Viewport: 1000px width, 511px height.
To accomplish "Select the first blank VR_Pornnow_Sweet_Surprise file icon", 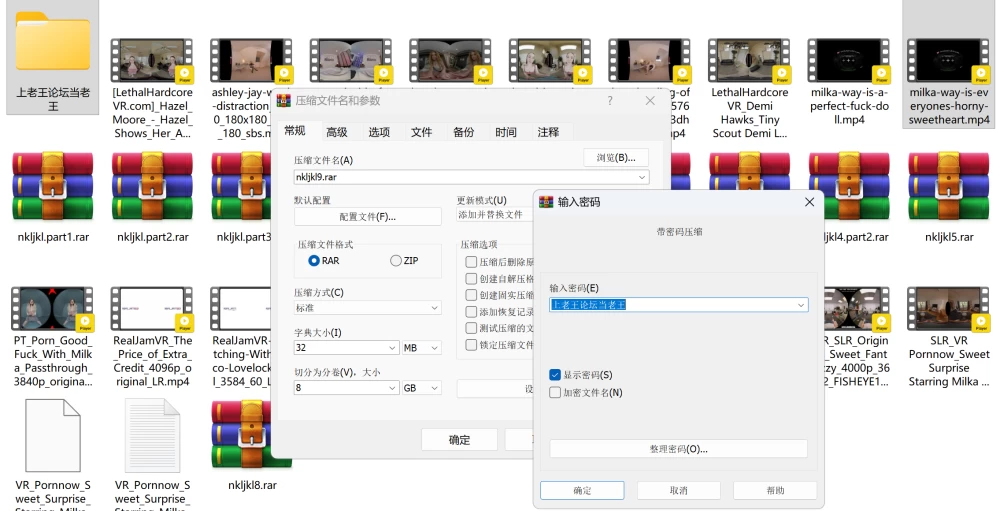I will point(53,435).
